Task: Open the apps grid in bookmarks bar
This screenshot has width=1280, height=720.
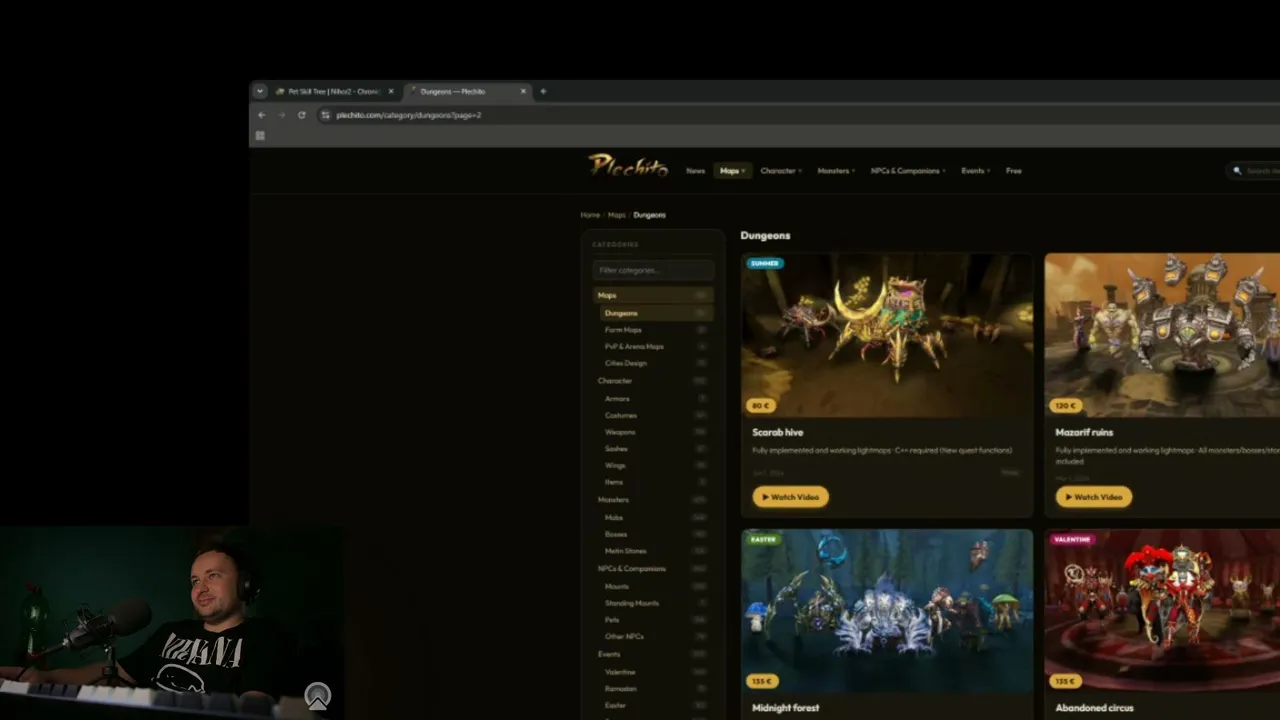Action: (260, 135)
